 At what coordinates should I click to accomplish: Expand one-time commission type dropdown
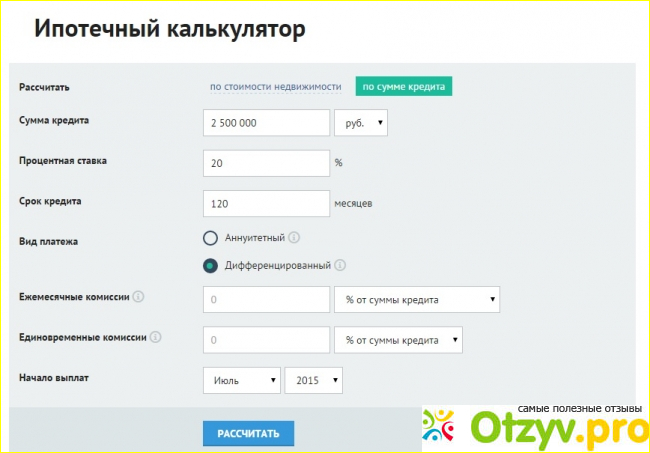click(398, 340)
